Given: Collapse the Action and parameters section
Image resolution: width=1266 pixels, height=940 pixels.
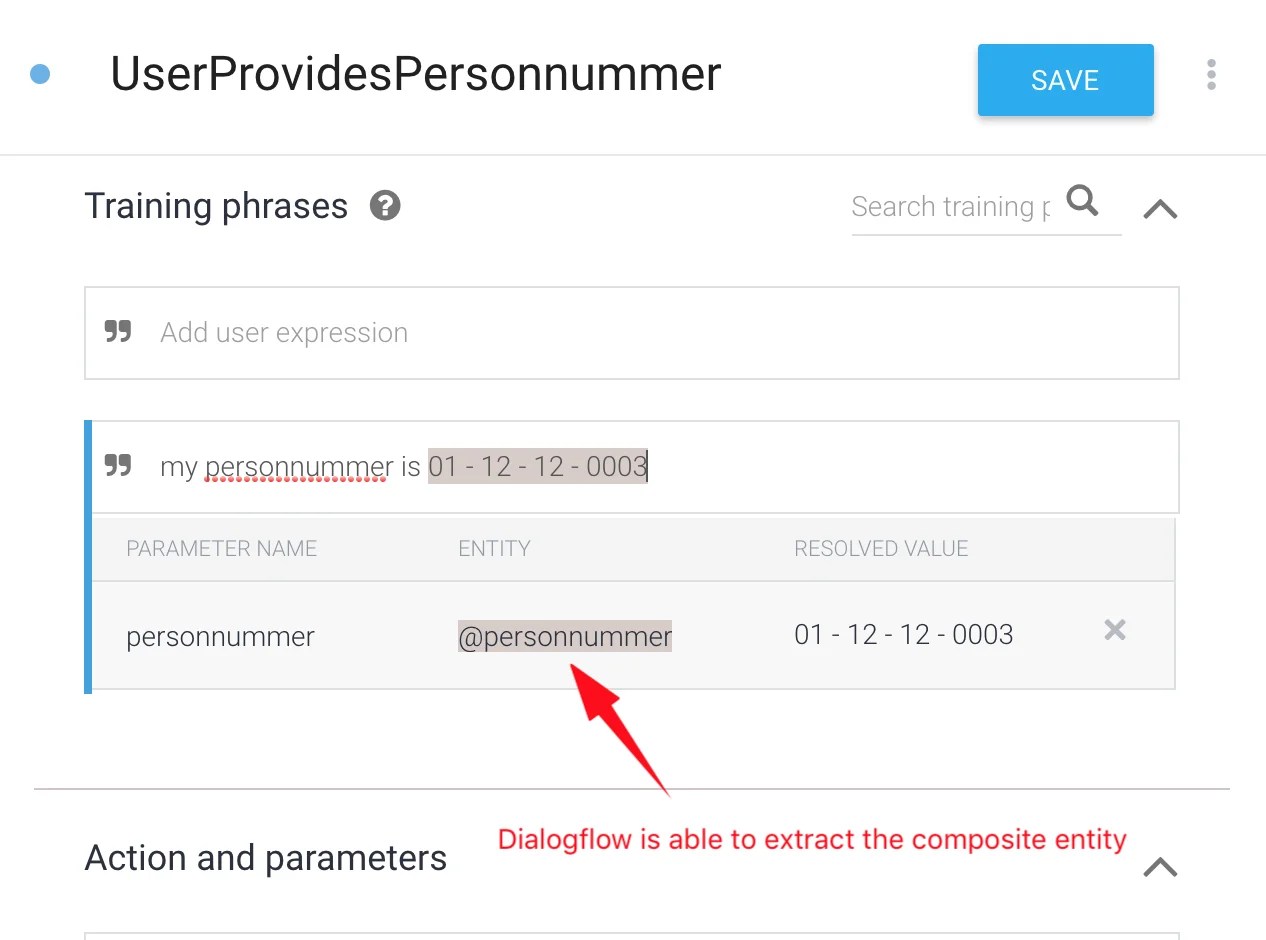Looking at the screenshot, I should tap(1159, 867).
